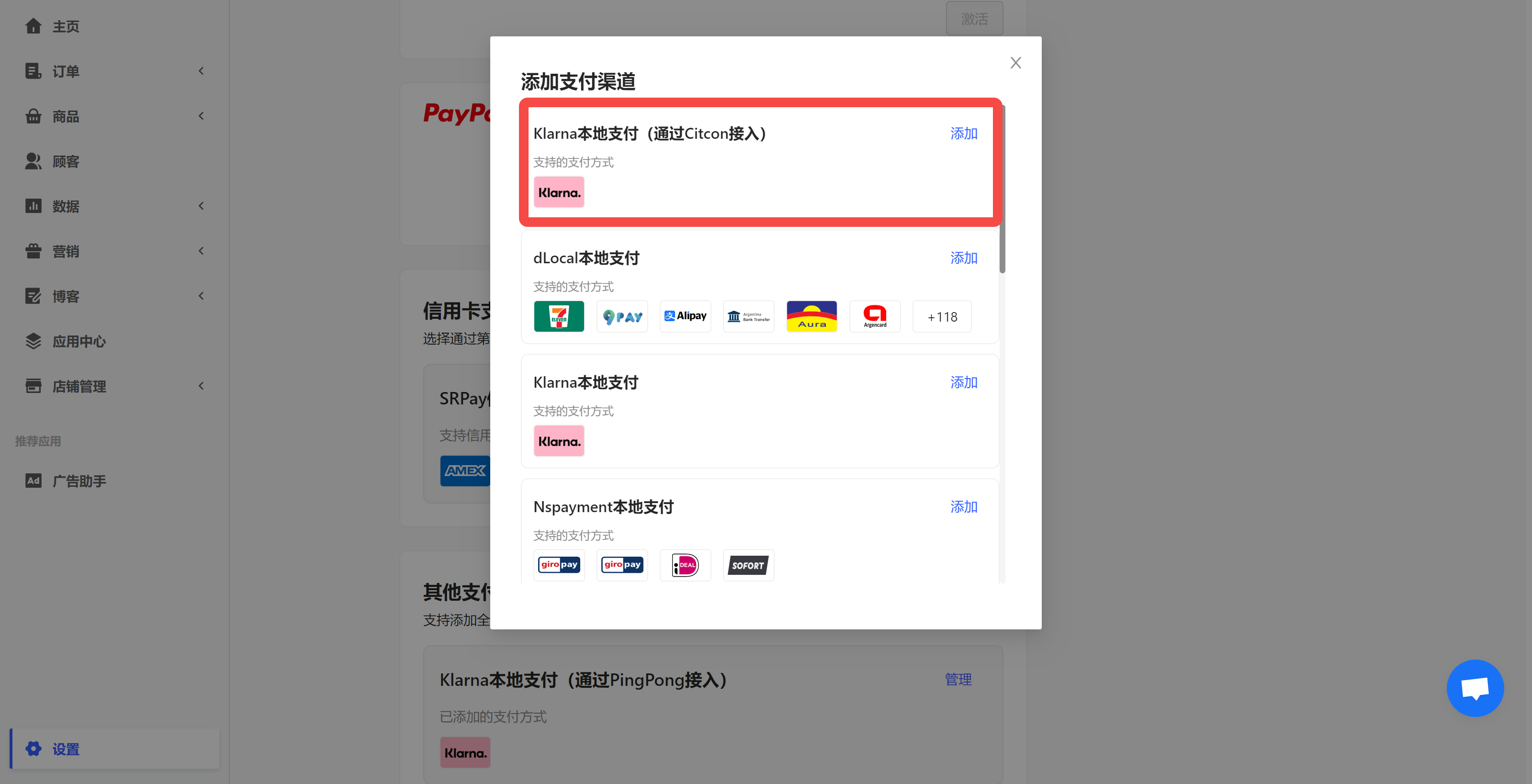Click the 7-Eleven payment logo

point(559,316)
